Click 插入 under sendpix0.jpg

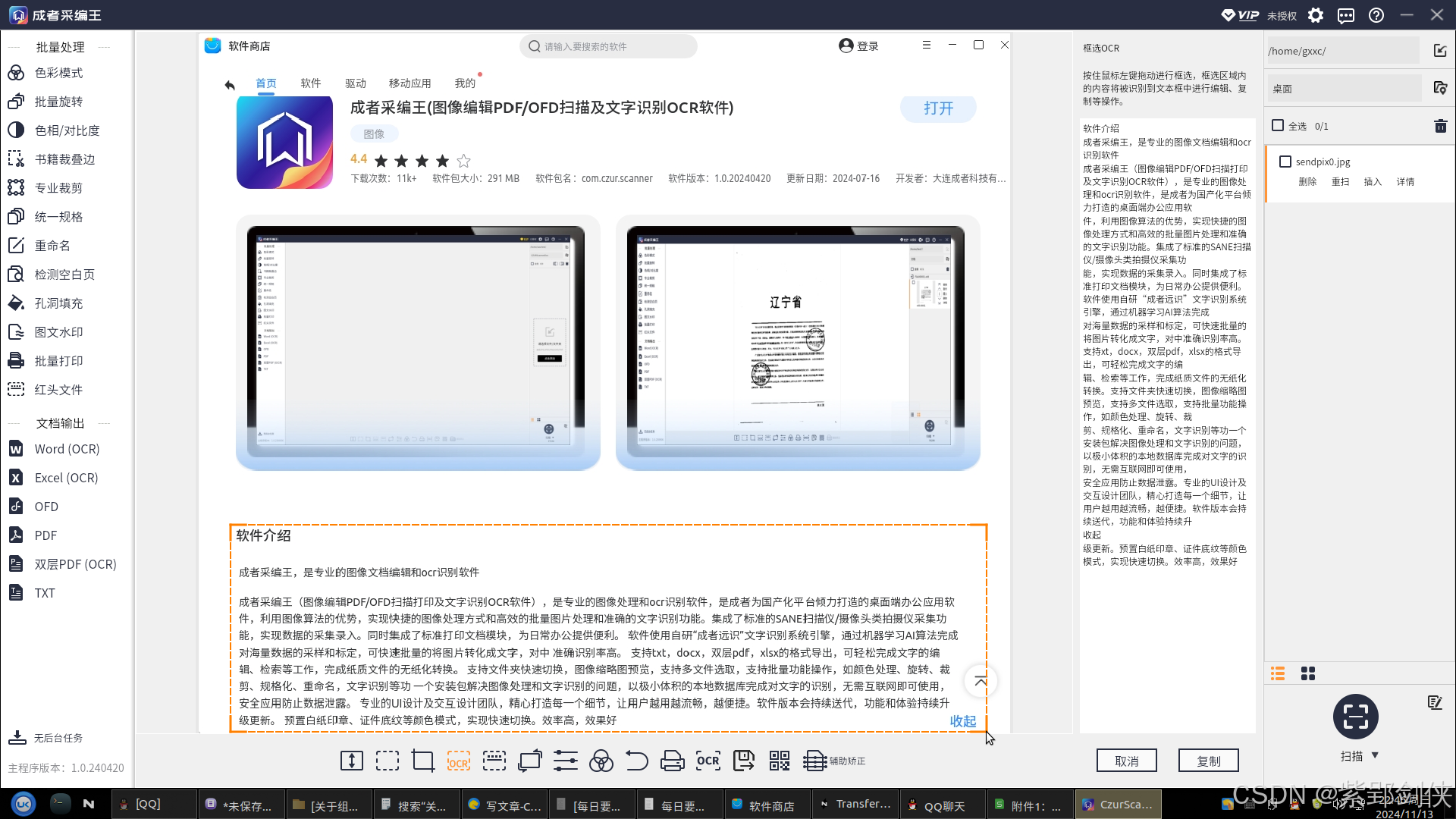tap(1373, 182)
